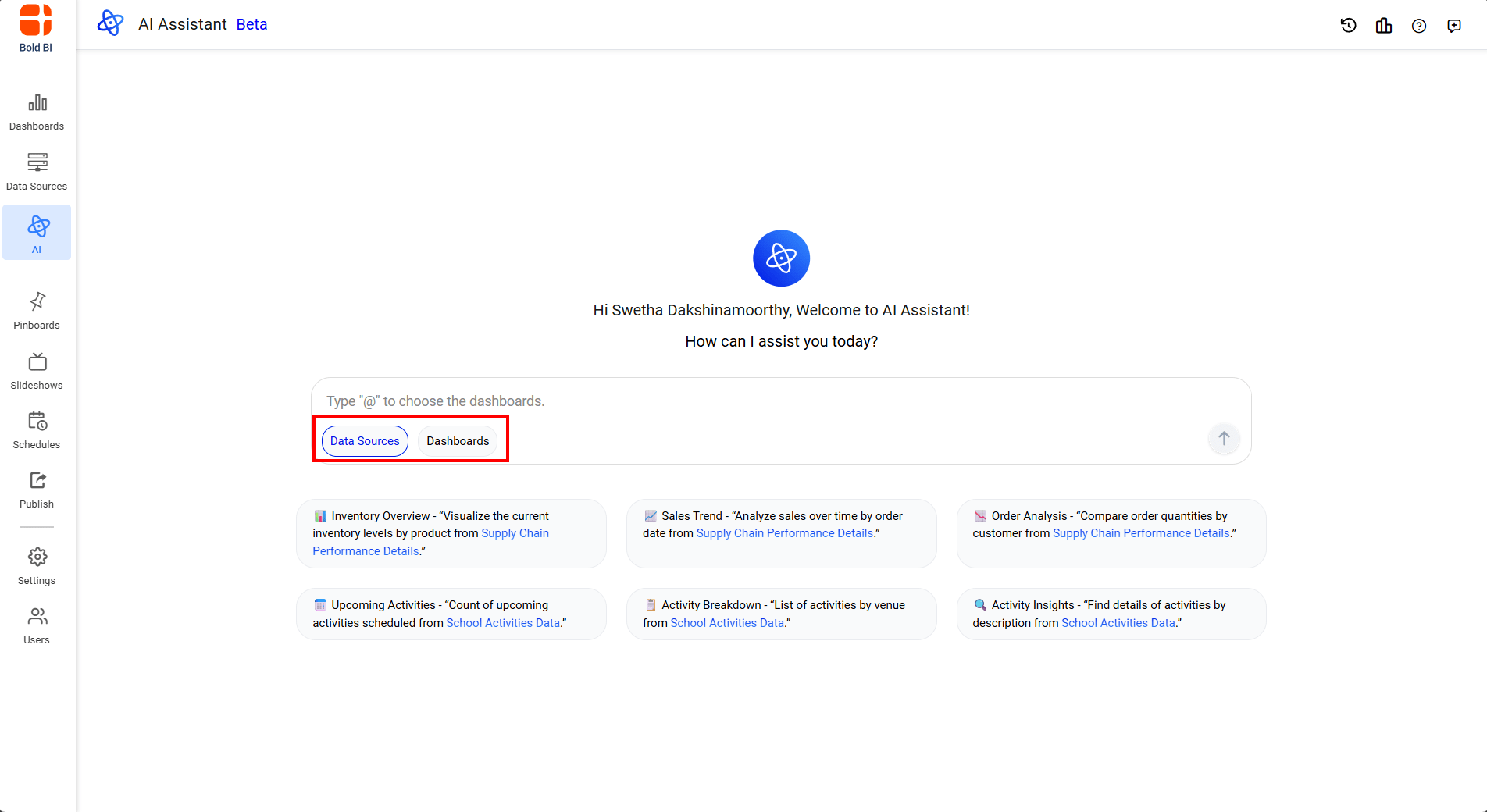Open Settings from the sidebar
The width and height of the screenshot is (1487, 812).
tap(37, 566)
